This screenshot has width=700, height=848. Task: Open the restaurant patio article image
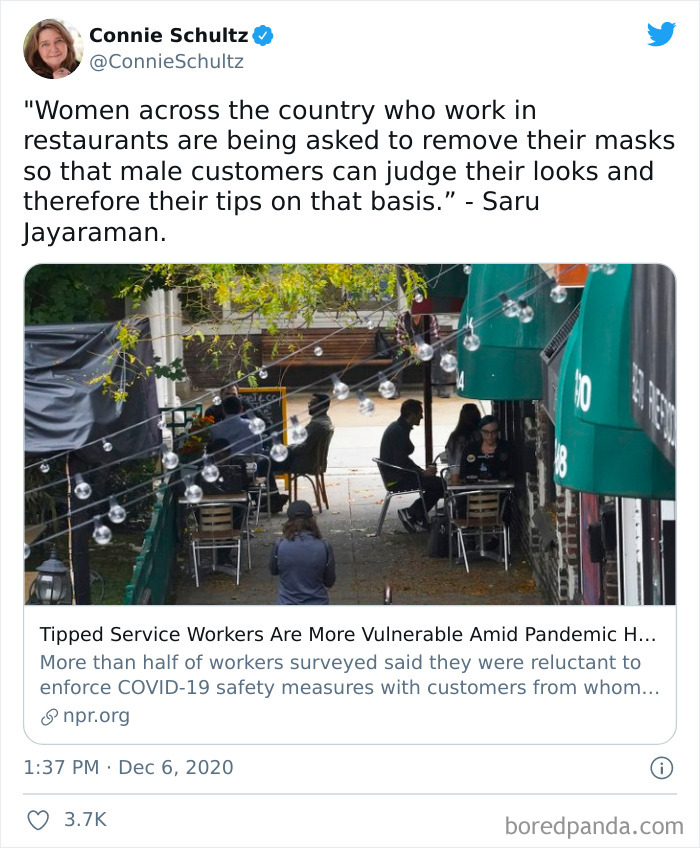coord(350,434)
